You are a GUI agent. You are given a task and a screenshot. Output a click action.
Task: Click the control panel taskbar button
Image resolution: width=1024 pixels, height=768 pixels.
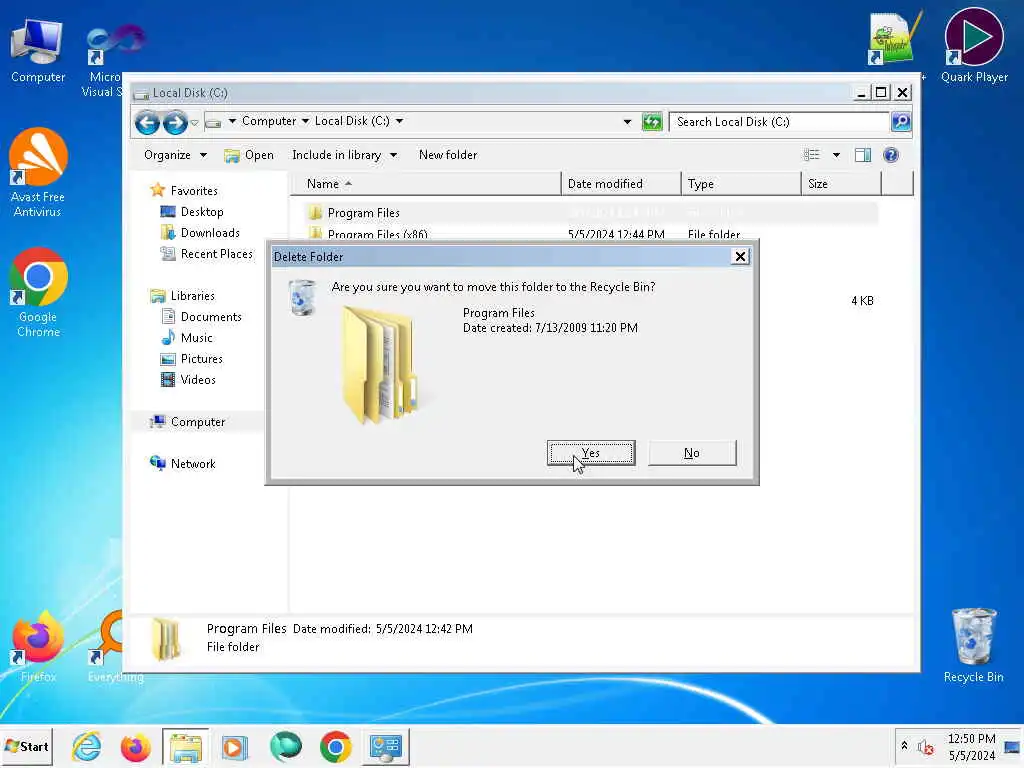coord(386,746)
